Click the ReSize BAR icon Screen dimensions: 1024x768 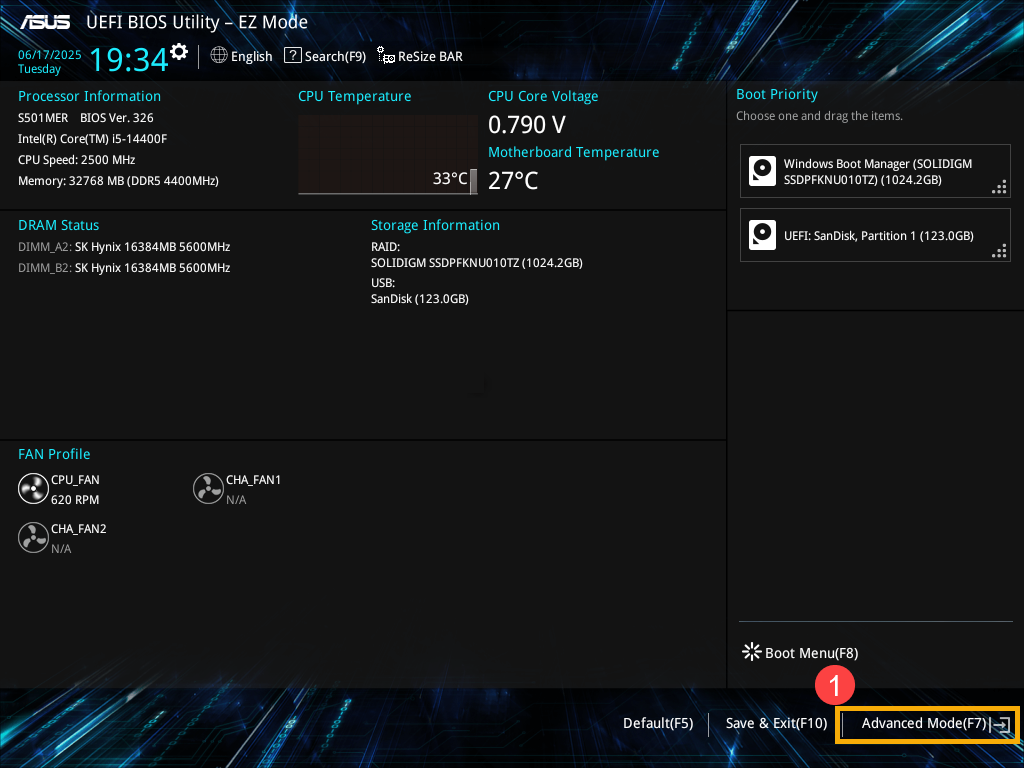pyautogui.click(x=386, y=56)
